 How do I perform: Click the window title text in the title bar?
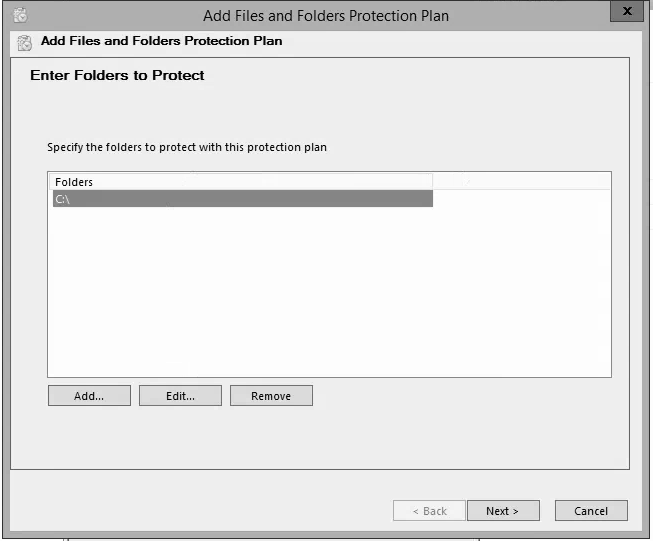click(326, 16)
